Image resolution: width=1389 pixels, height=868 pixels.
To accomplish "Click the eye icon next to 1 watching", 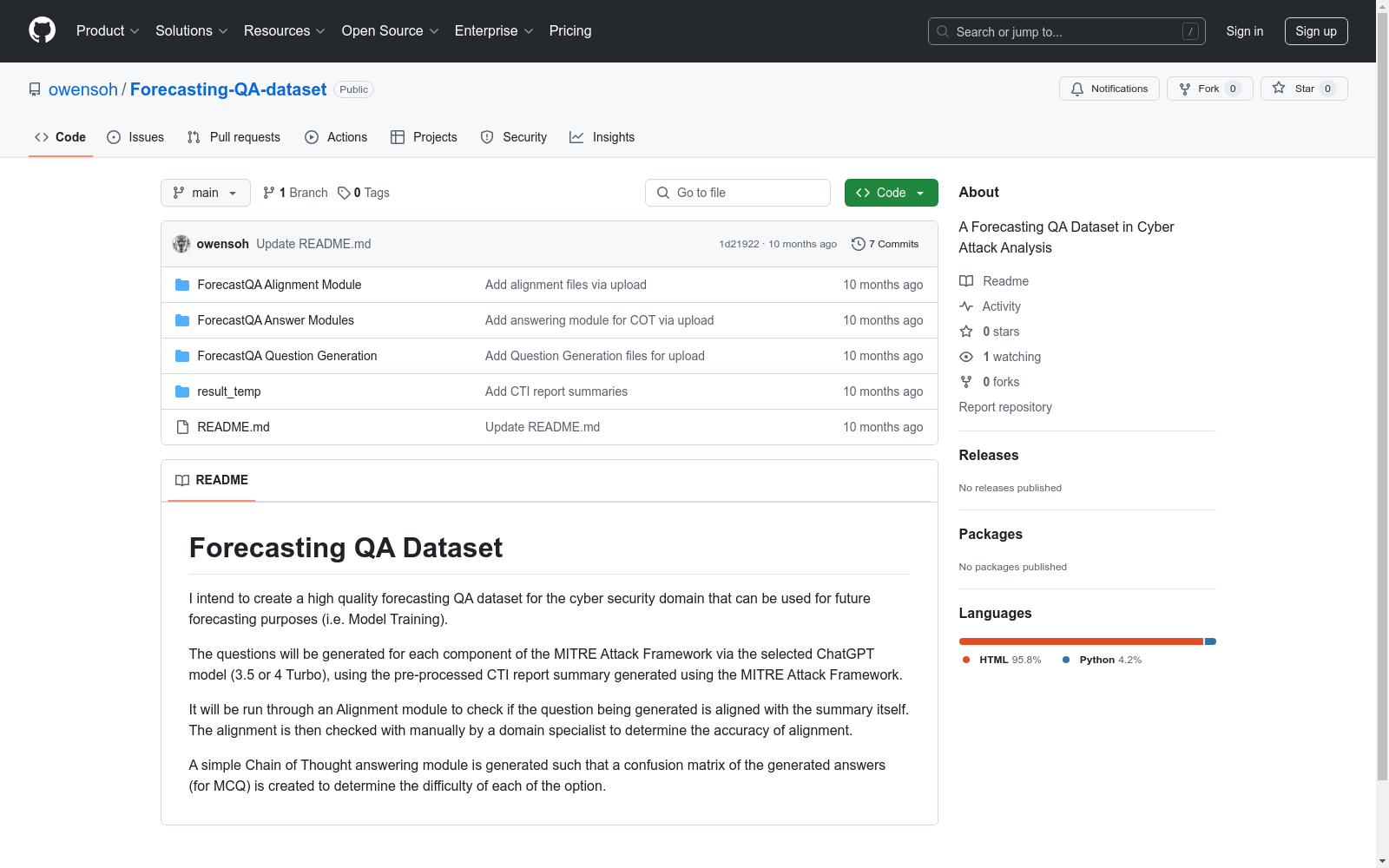I will pyautogui.click(x=966, y=357).
